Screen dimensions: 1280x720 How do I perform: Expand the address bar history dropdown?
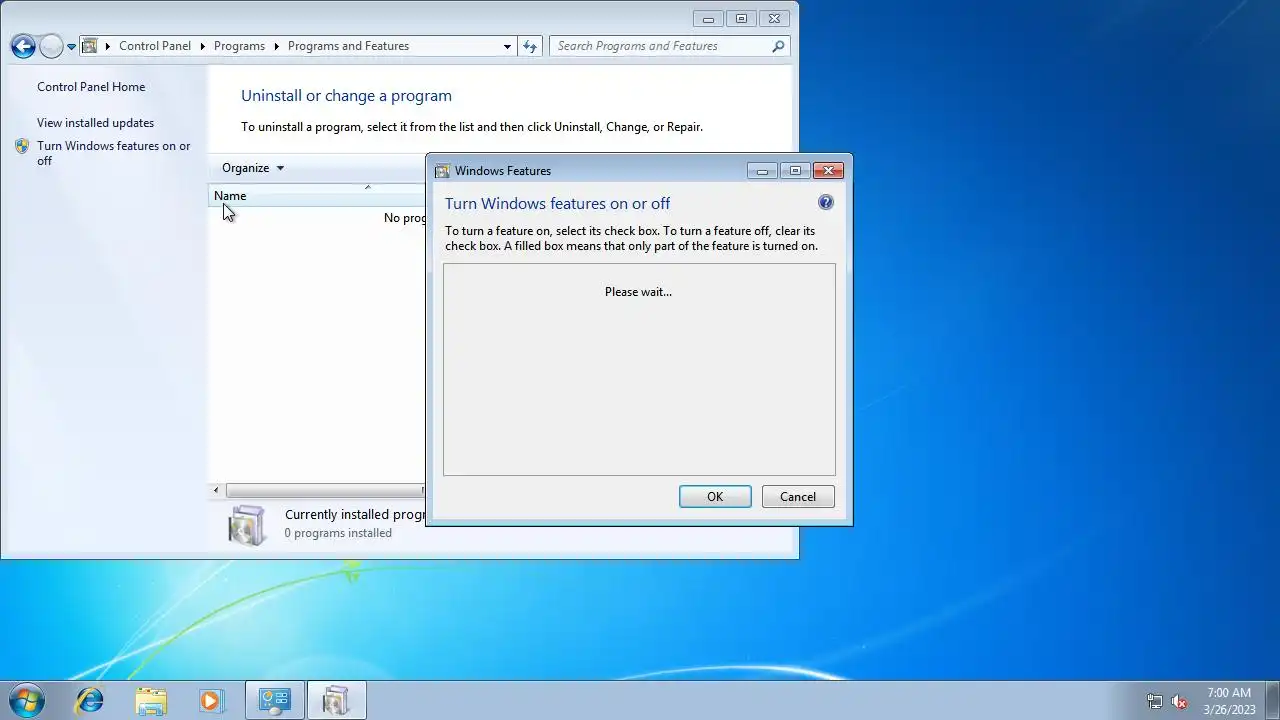tap(507, 46)
